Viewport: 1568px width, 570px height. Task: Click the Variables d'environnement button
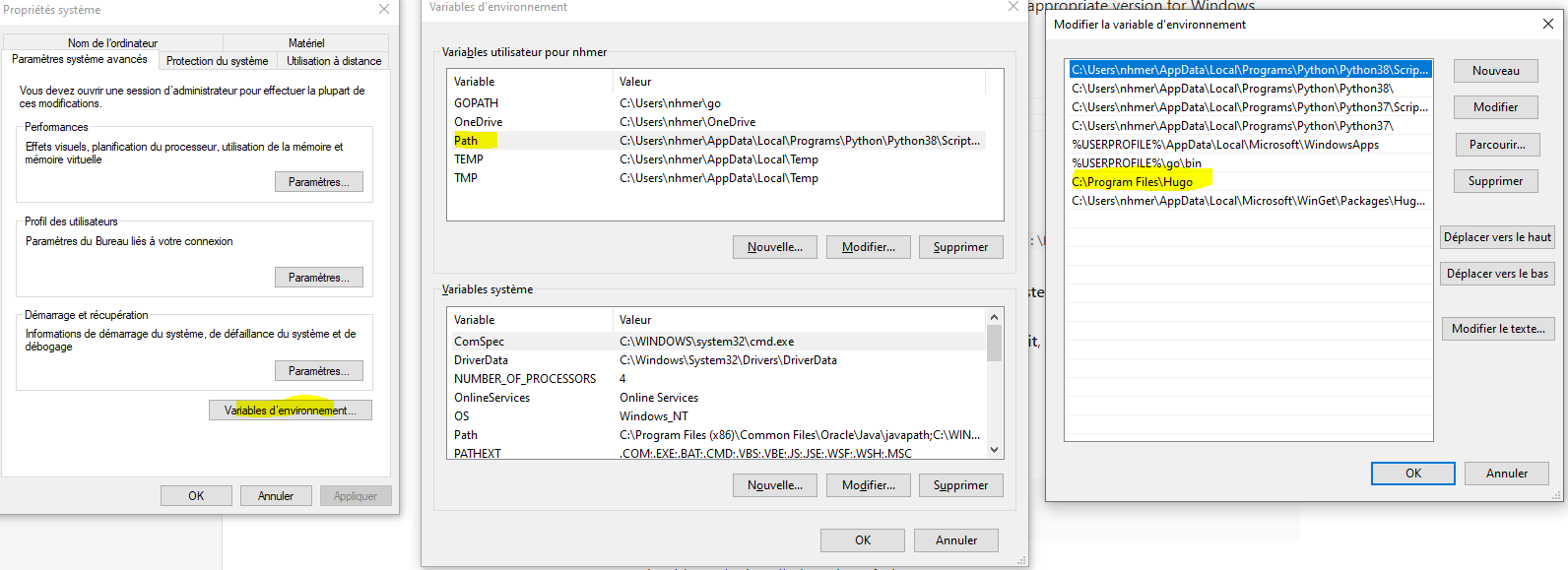tap(290, 411)
